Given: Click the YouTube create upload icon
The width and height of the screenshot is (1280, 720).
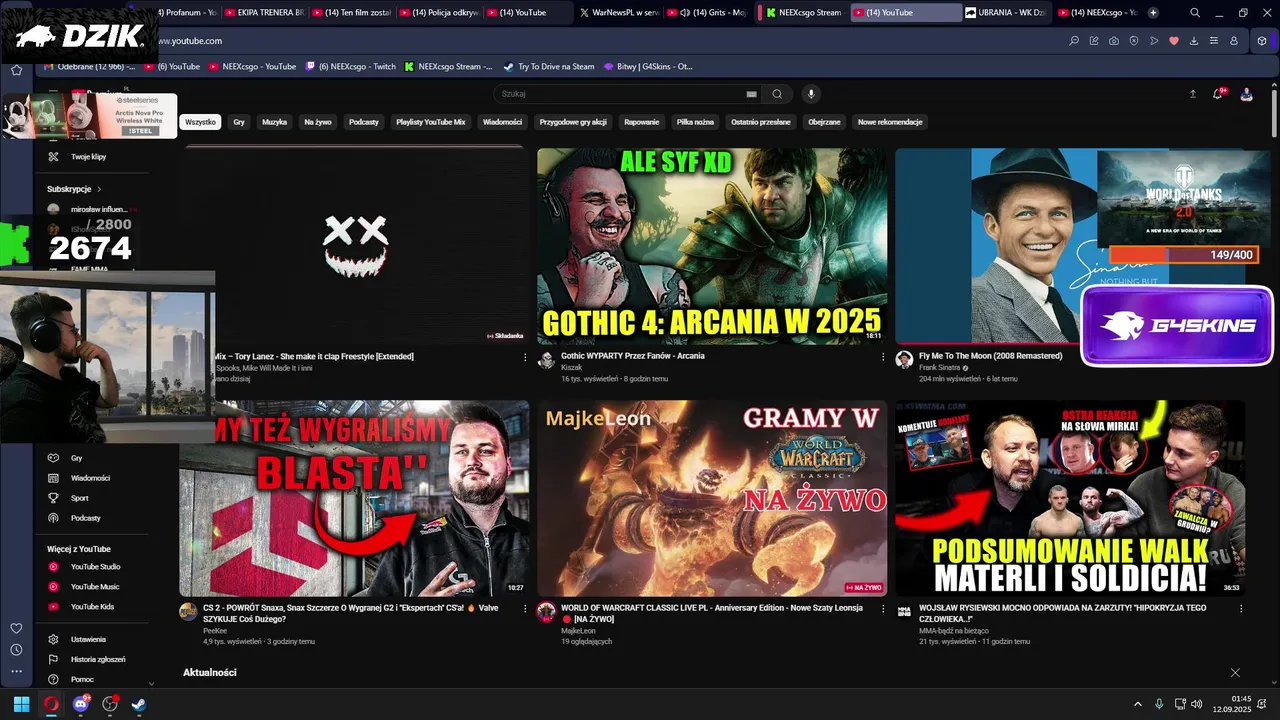Looking at the screenshot, I should pos(1193,94).
